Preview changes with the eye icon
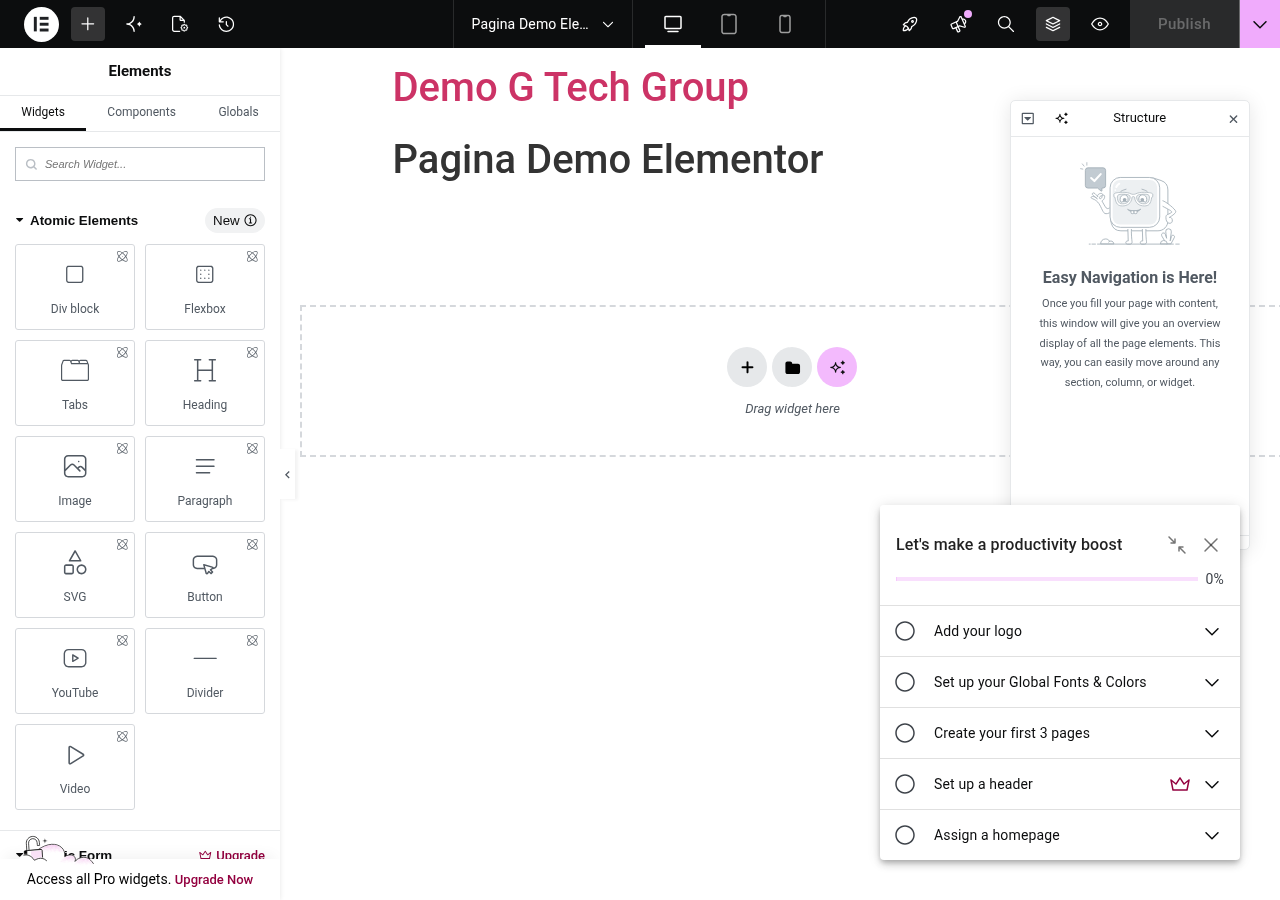Viewport: 1280px width, 900px height. (x=1100, y=24)
